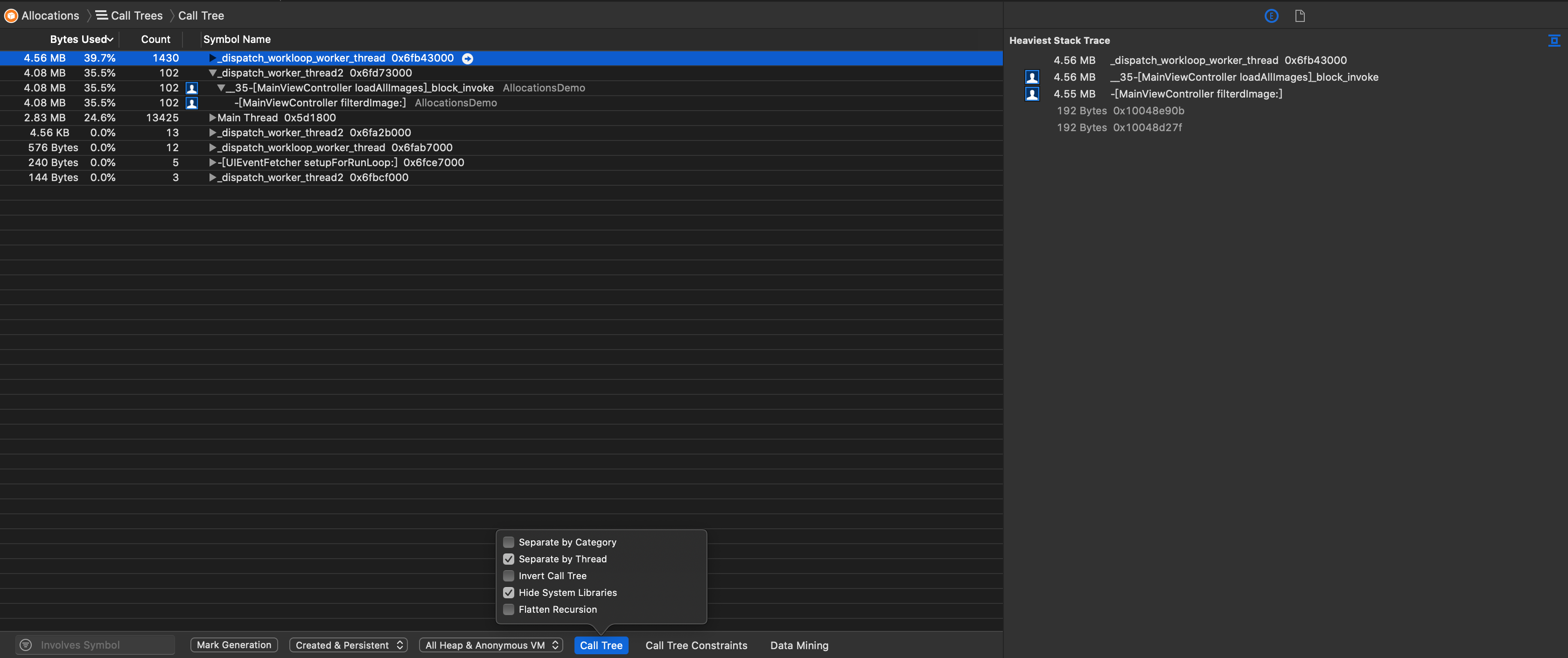Uncheck Hide System Libraries

click(508, 592)
